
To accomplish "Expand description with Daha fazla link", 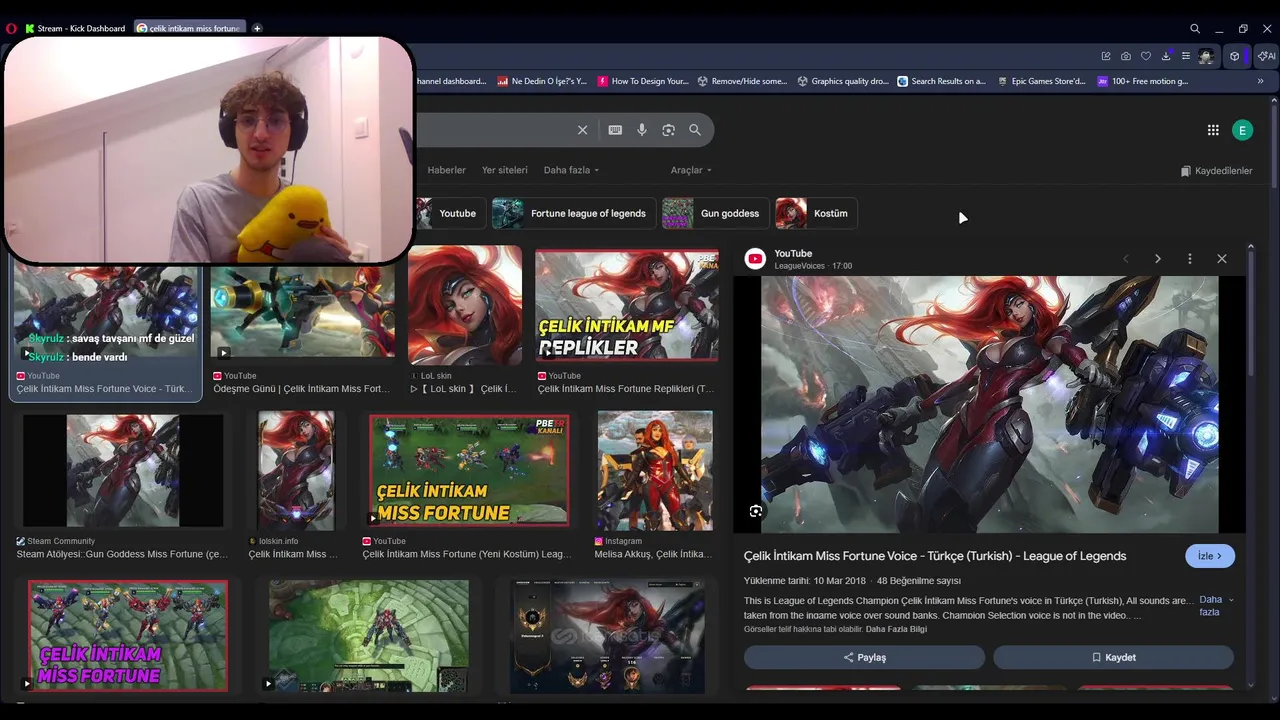I will tap(1215, 606).
